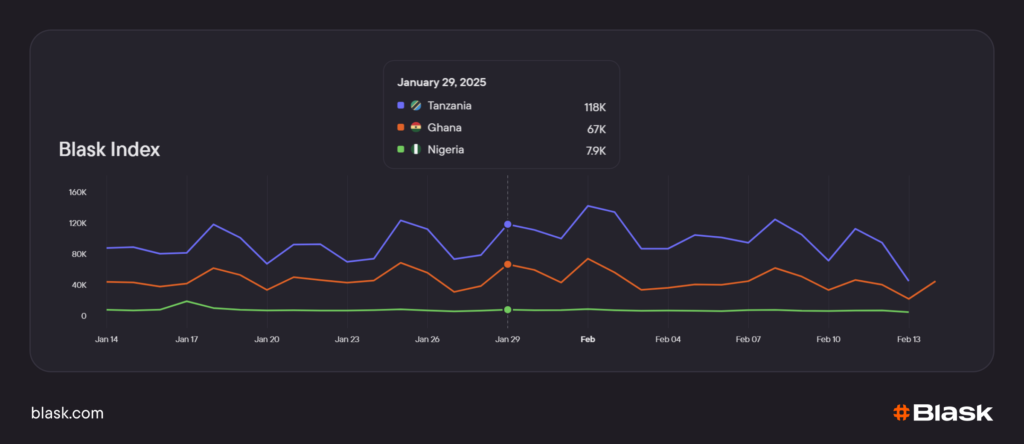This screenshot has width=1024, height=444.
Task: Click the orange Ghana legend swatch
Action: [401, 128]
